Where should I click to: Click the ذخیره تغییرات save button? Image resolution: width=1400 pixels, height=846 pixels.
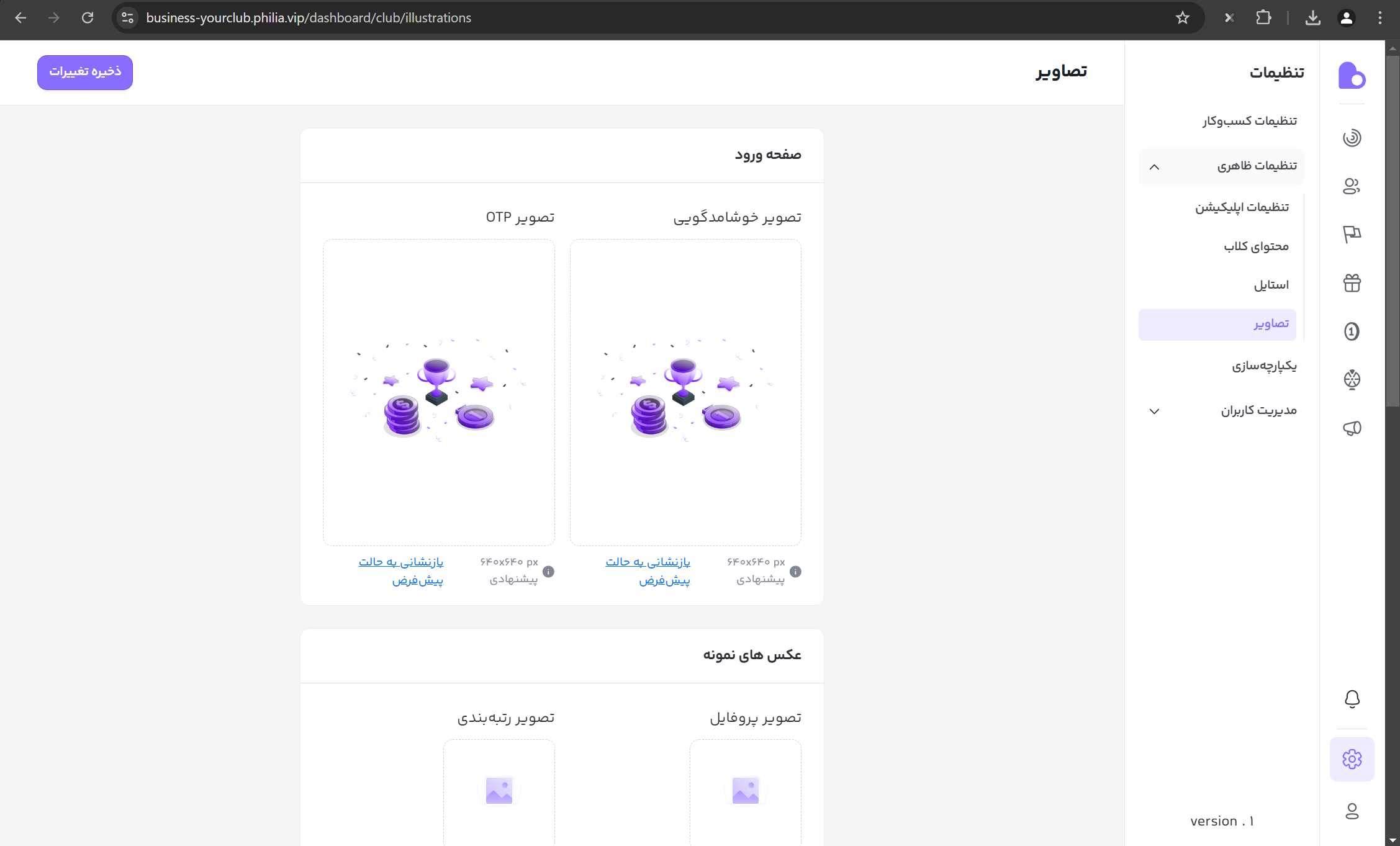coord(85,72)
